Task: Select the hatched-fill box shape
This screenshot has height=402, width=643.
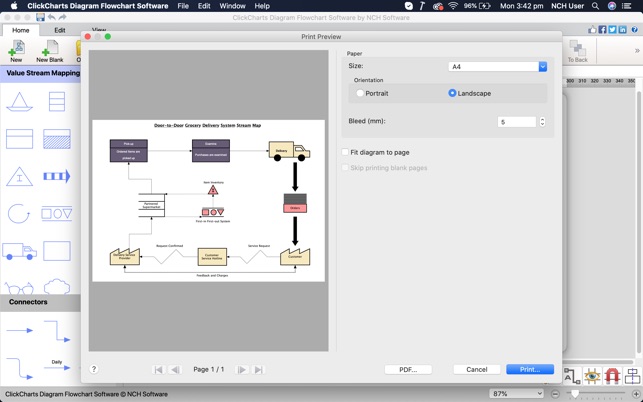Action: pos(57,139)
